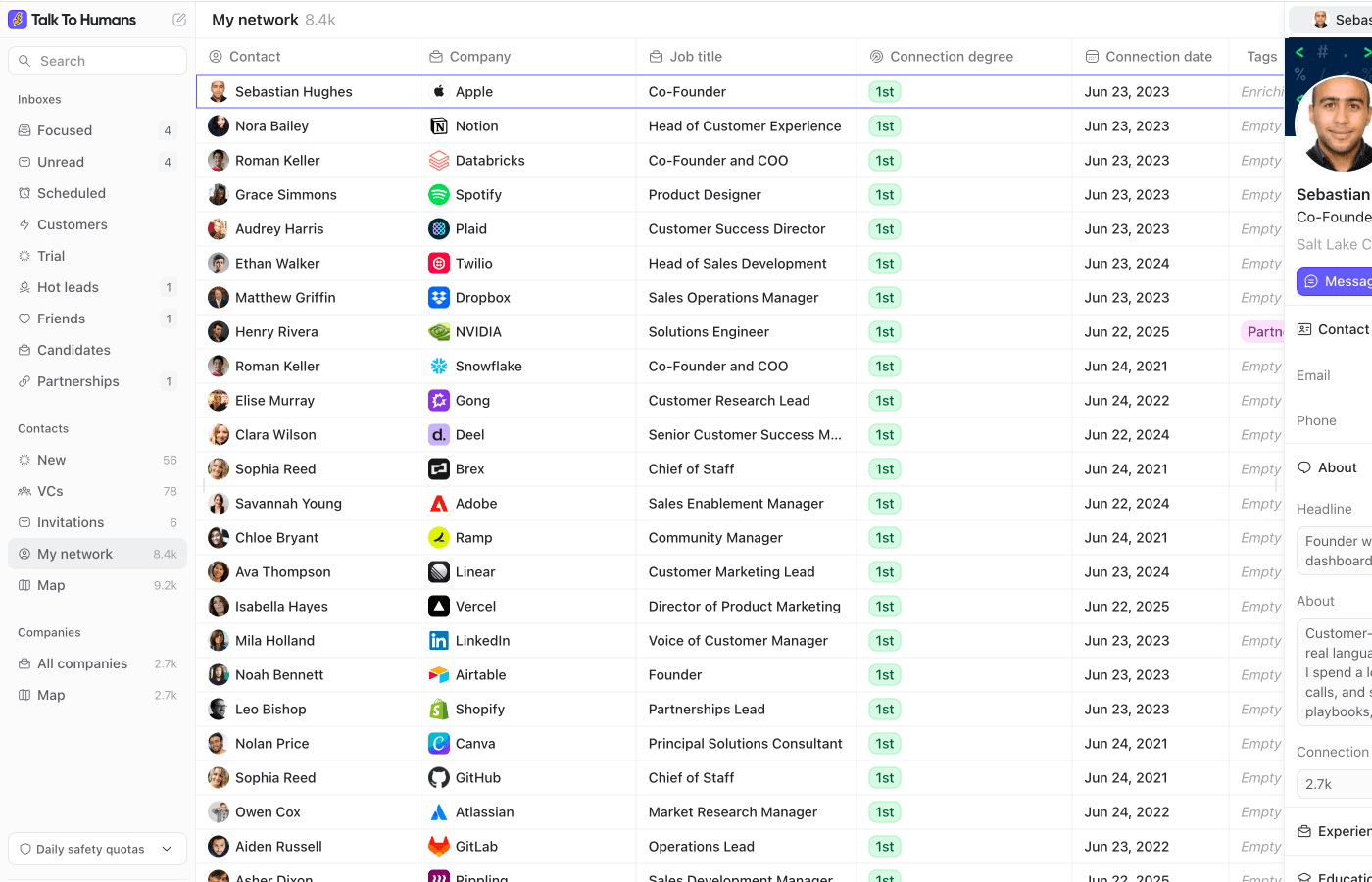This screenshot has height=882, width=1372.
Task: Click the Notion company logo icon
Action: [x=439, y=126]
